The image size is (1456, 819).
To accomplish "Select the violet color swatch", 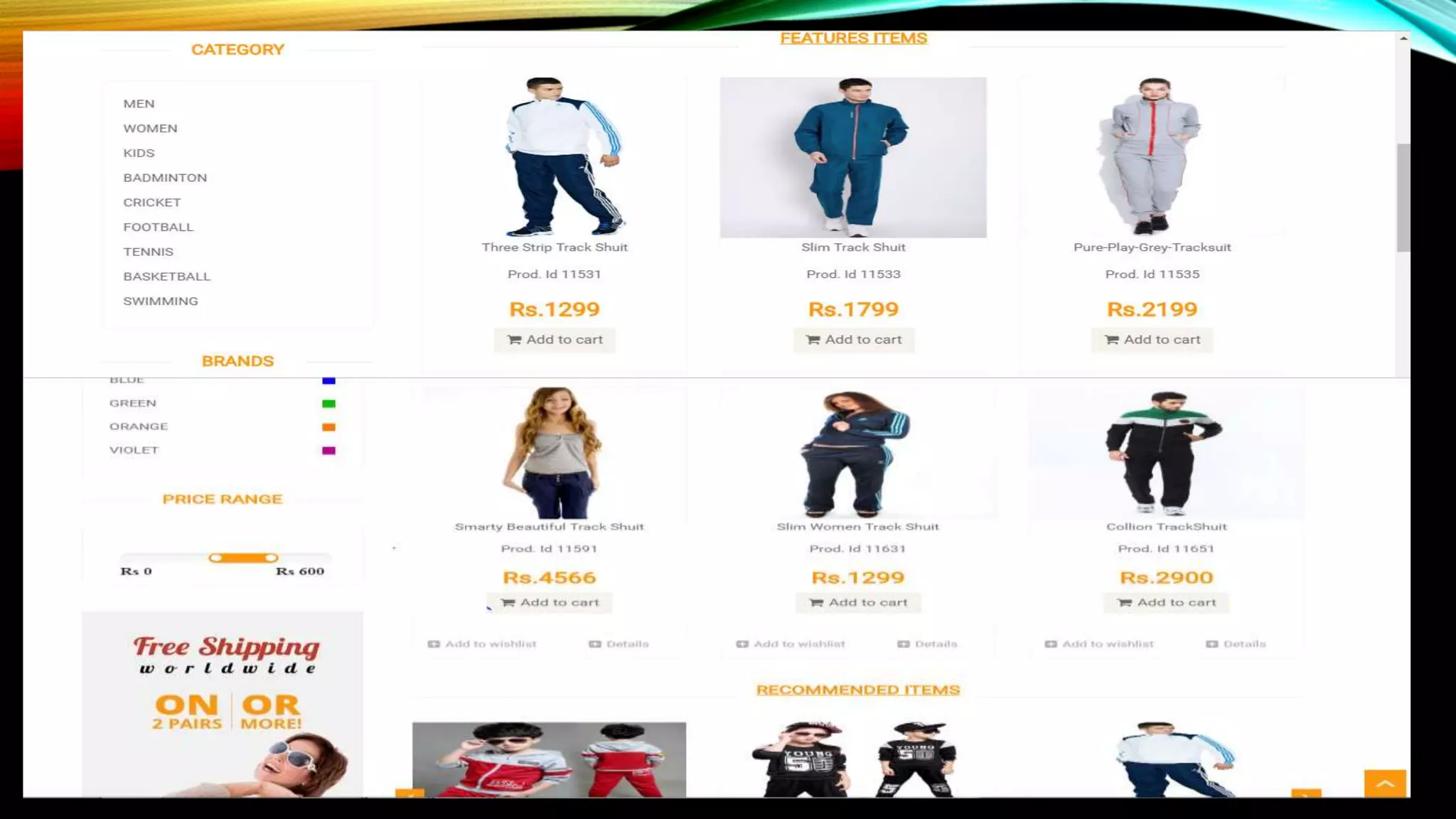I will point(328,451).
